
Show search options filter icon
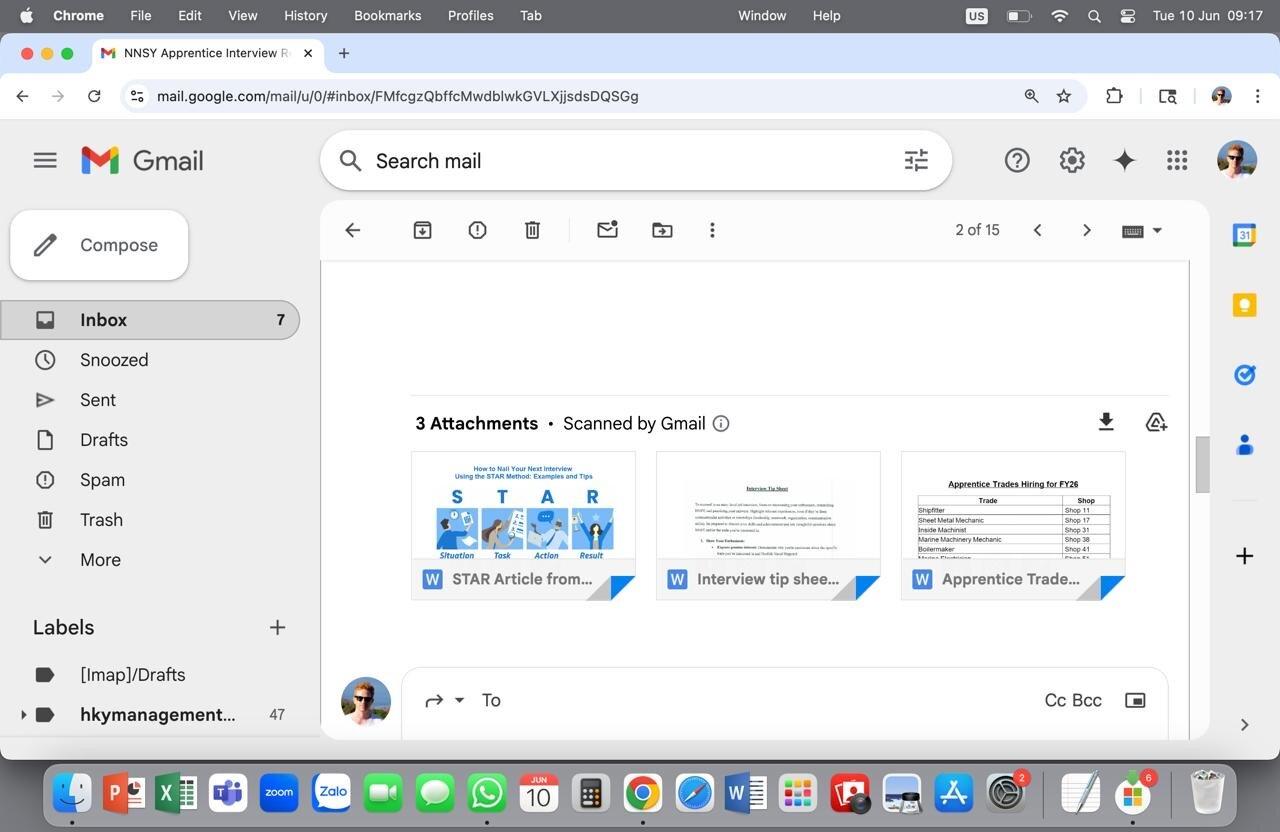tap(916, 160)
